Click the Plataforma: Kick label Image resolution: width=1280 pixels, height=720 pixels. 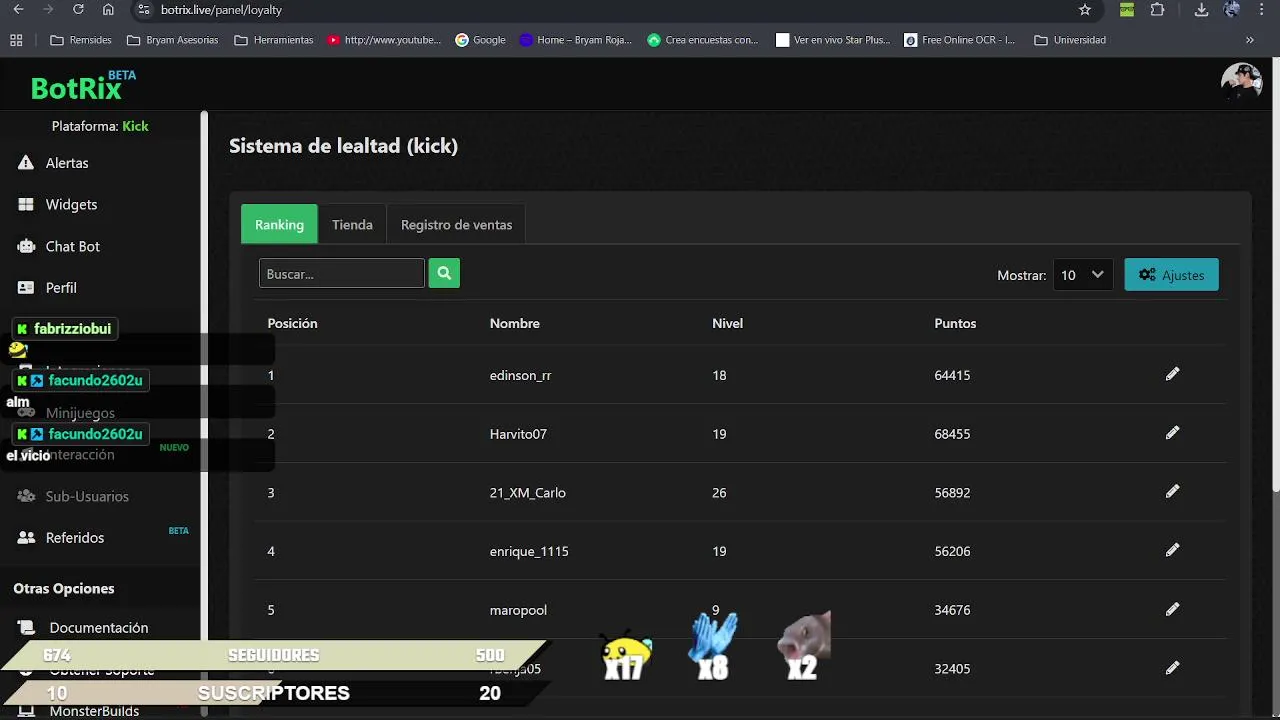(x=100, y=126)
